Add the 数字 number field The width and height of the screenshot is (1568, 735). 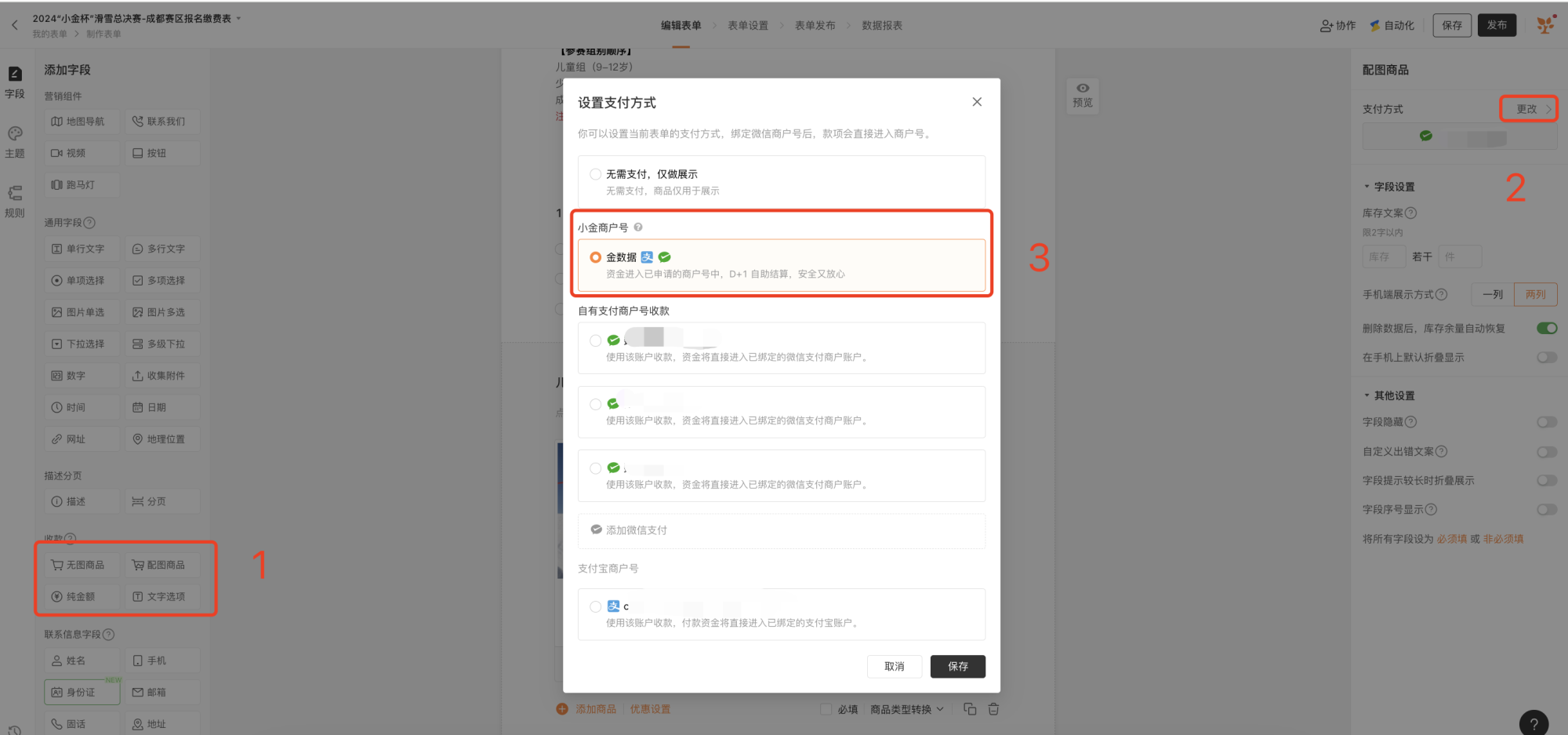[82, 376]
